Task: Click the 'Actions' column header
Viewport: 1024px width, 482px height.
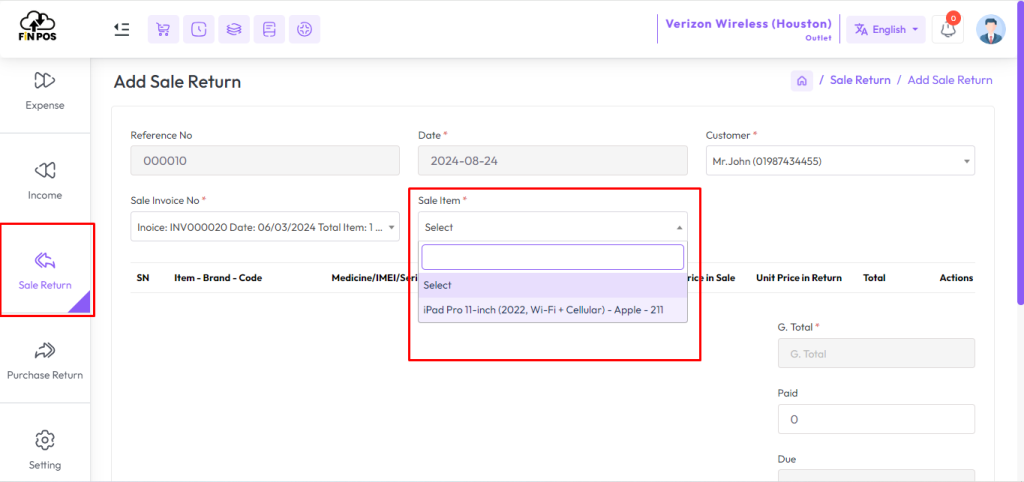Action: [956, 278]
